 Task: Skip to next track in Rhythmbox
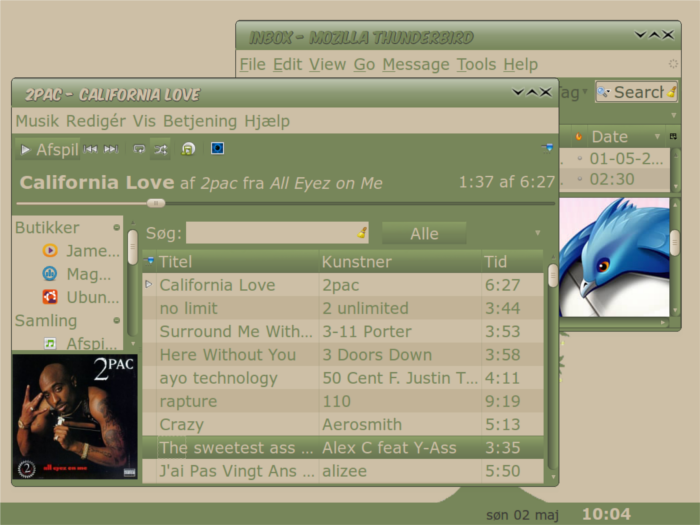tap(111, 149)
